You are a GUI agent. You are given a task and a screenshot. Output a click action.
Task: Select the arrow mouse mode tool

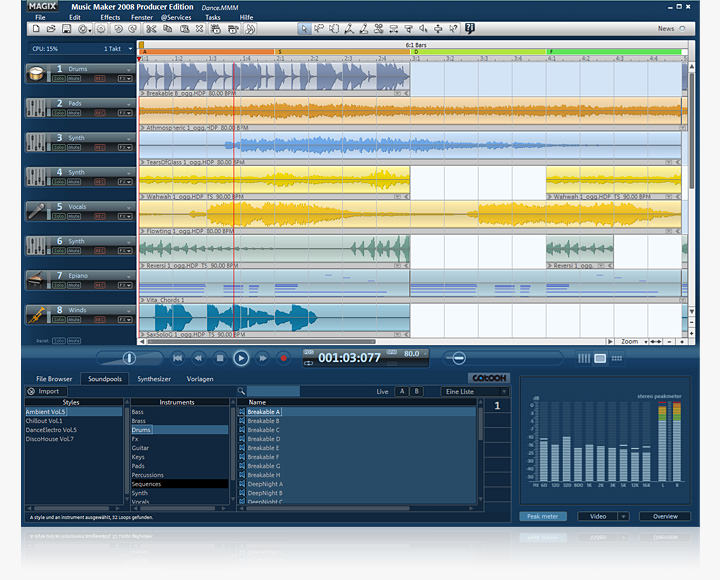click(304, 29)
